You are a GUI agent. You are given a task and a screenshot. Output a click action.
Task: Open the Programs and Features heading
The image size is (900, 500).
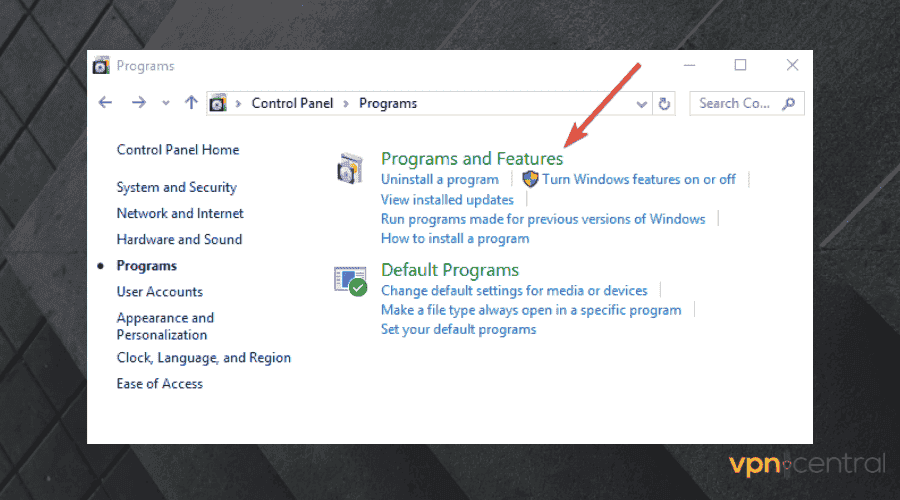coord(472,158)
